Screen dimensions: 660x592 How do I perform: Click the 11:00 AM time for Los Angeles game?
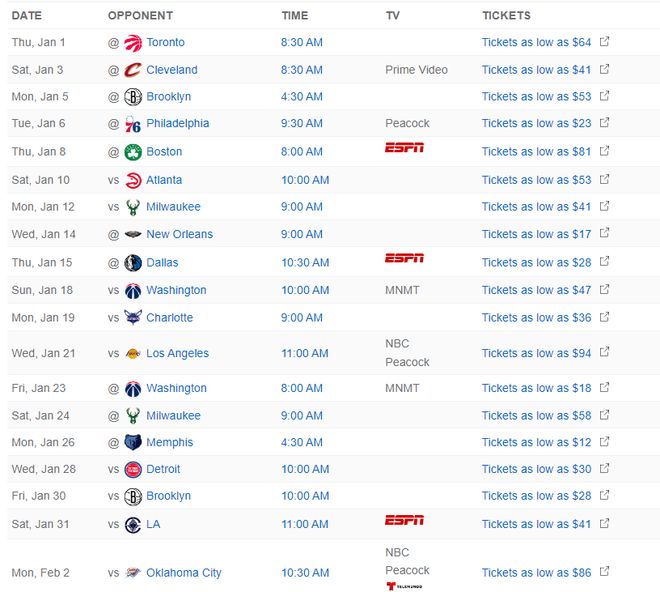(305, 354)
